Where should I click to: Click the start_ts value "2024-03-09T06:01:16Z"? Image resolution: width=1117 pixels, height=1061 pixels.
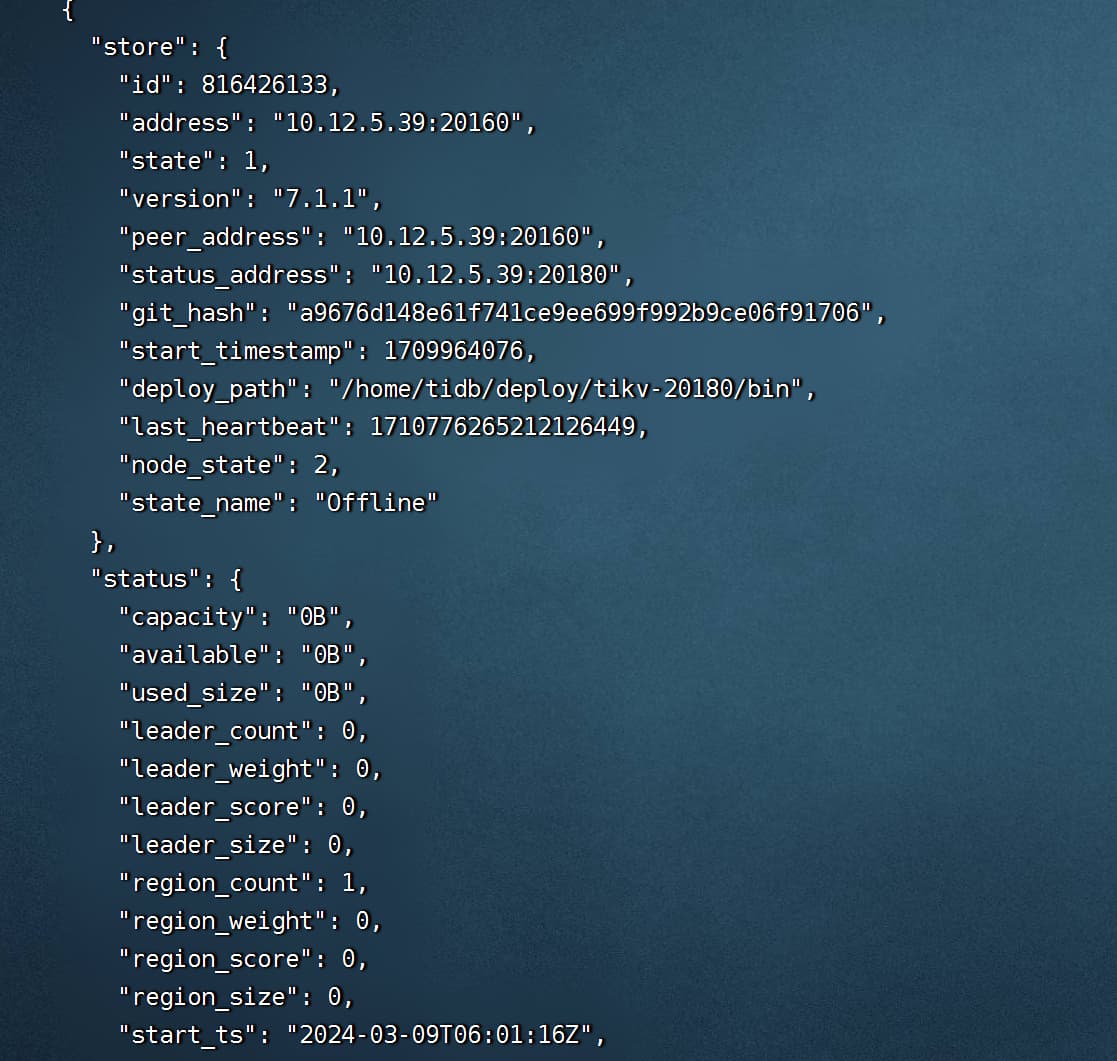click(x=440, y=1035)
